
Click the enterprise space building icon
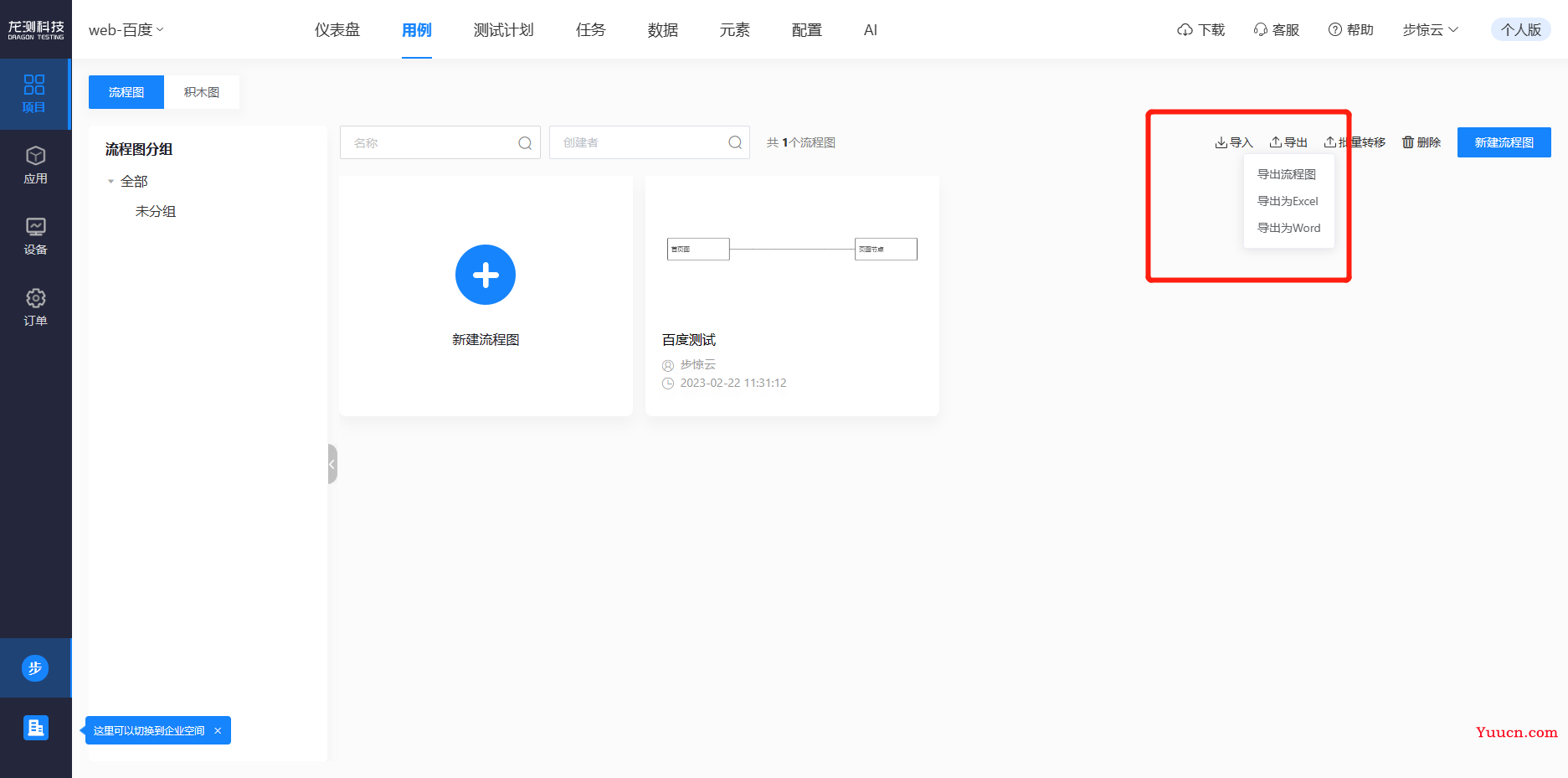tap(35, 728)
